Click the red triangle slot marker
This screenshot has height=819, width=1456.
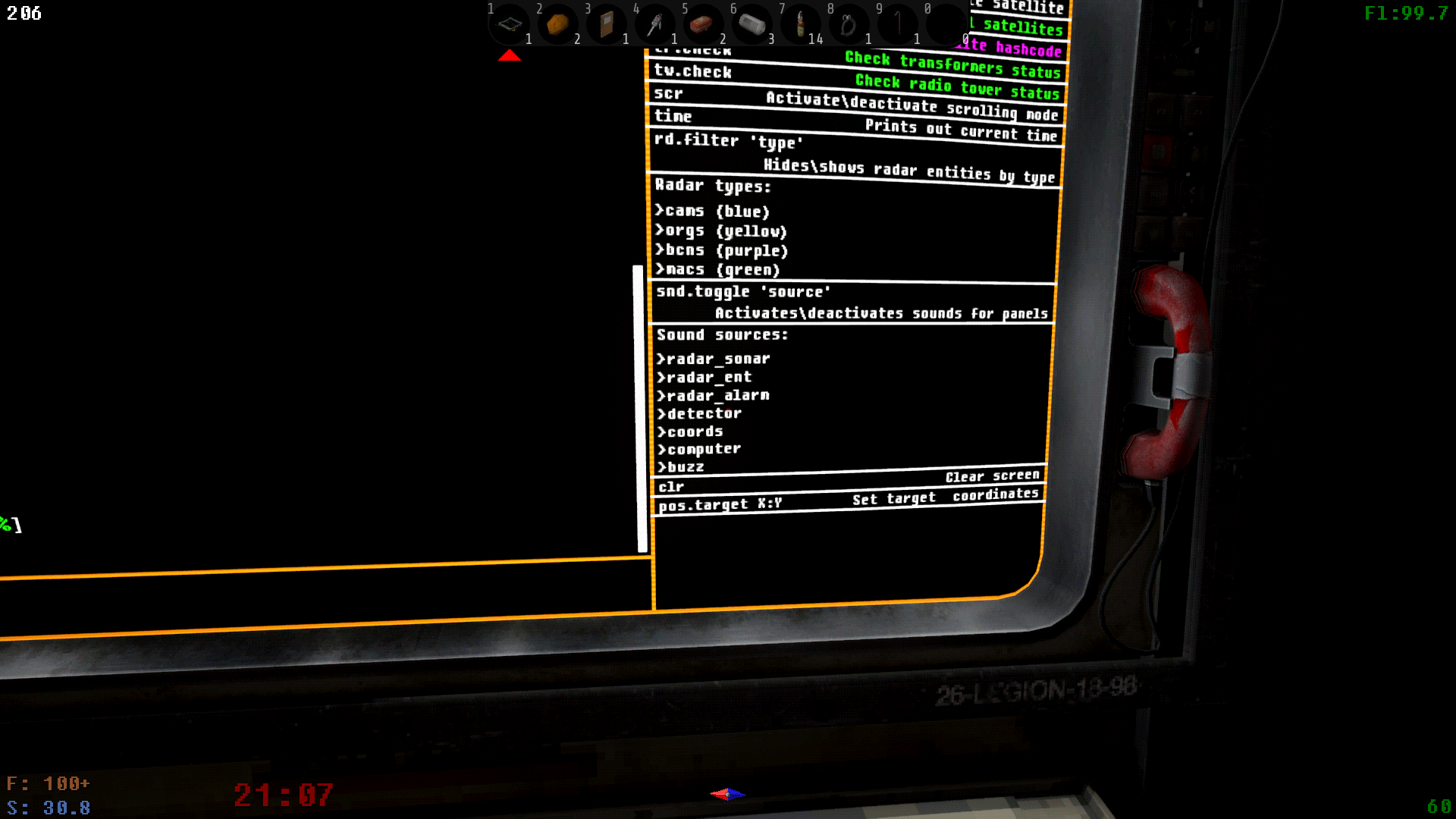(510, 55)
